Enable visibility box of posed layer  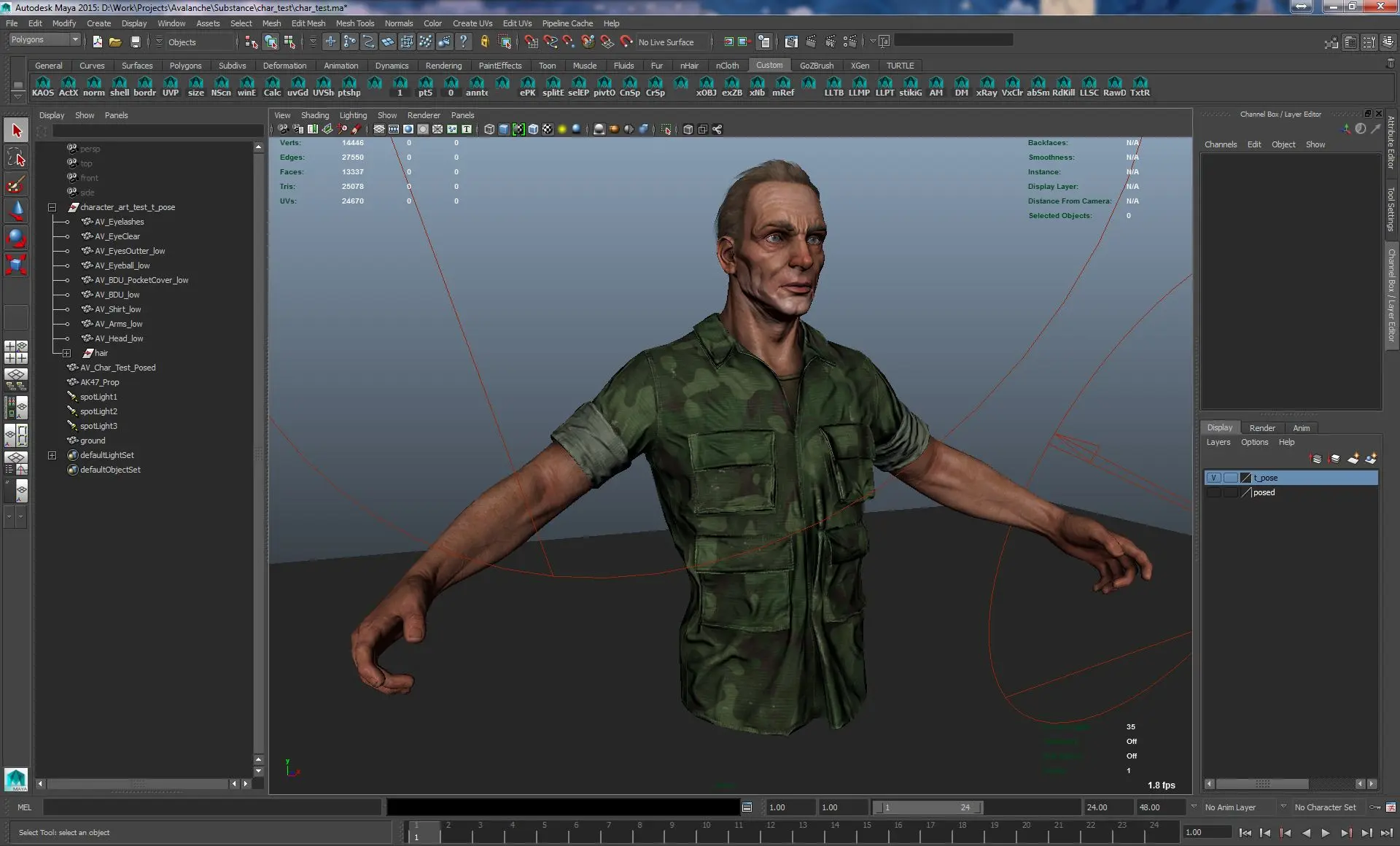(x=1213, y=492)
